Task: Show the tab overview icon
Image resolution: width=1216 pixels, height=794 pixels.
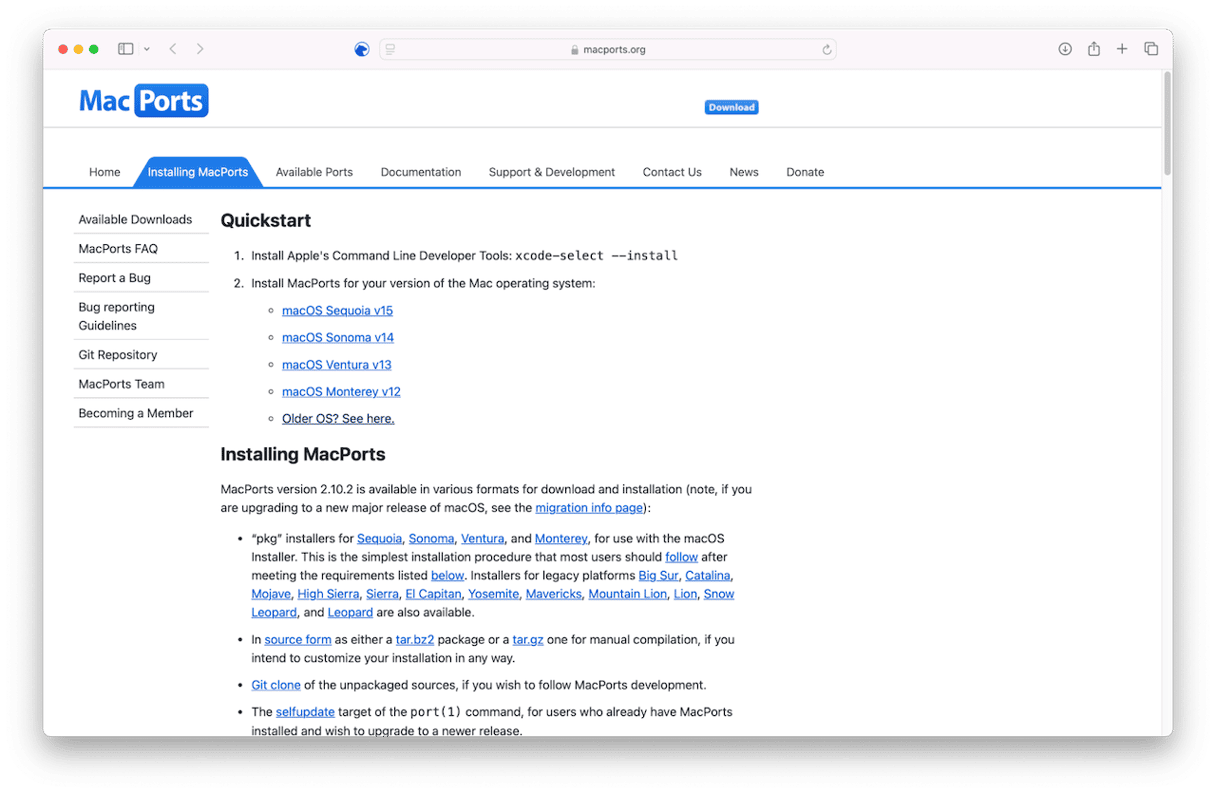Action: 1151,49
